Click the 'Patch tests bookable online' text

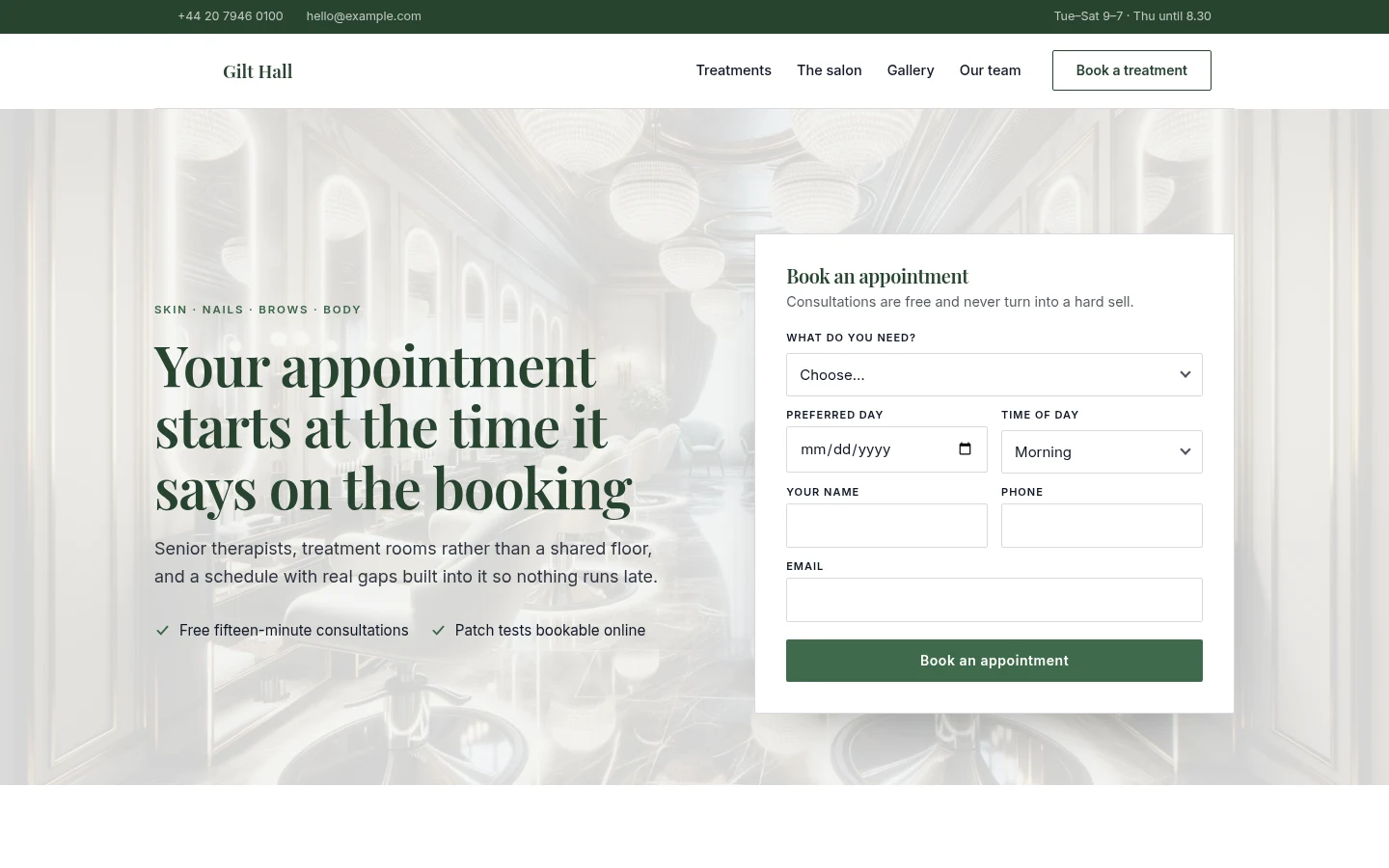click(x=550, y=630)
